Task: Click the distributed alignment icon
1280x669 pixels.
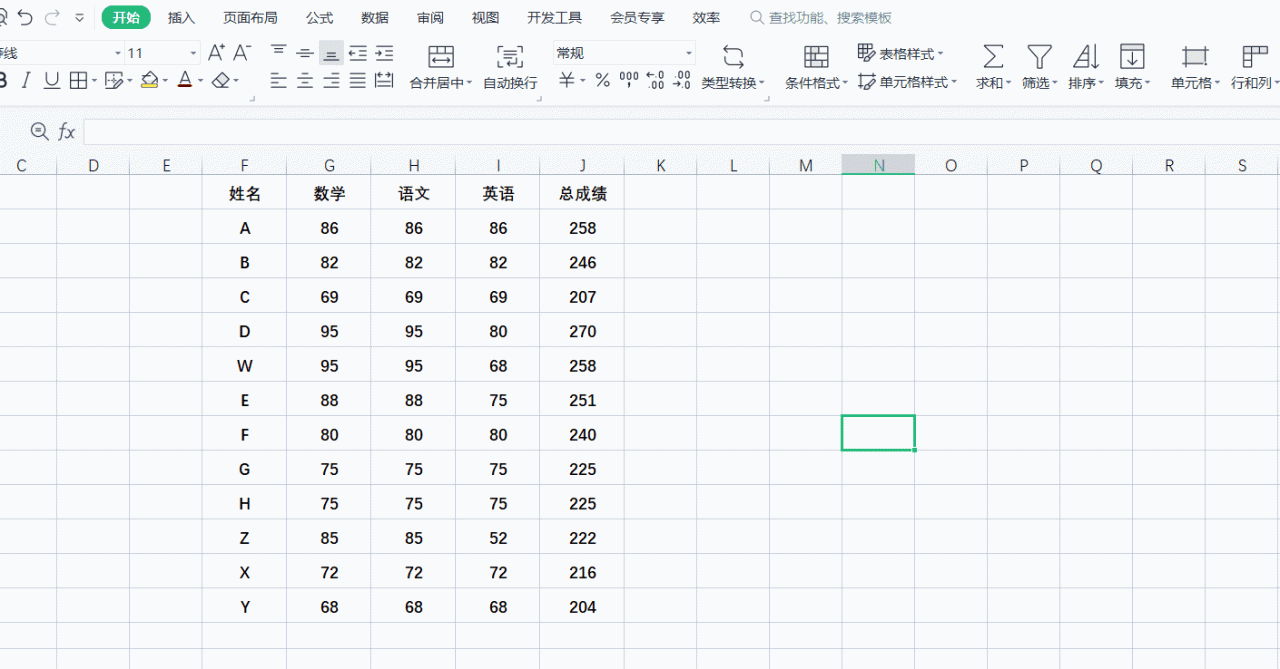Action: pos(383,81)
